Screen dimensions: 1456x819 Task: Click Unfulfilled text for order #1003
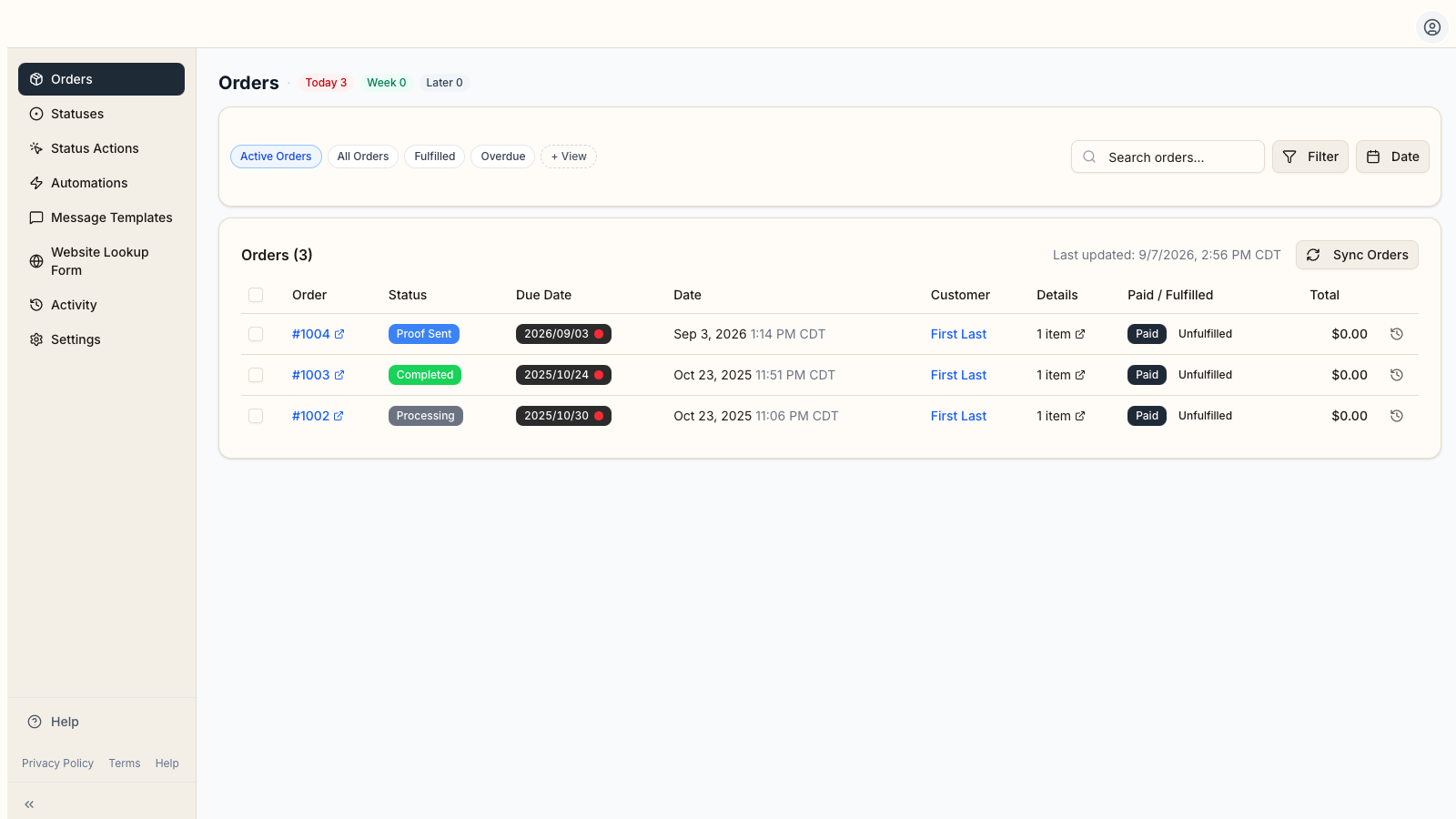pyautogui.click(x=1205, y=375)
